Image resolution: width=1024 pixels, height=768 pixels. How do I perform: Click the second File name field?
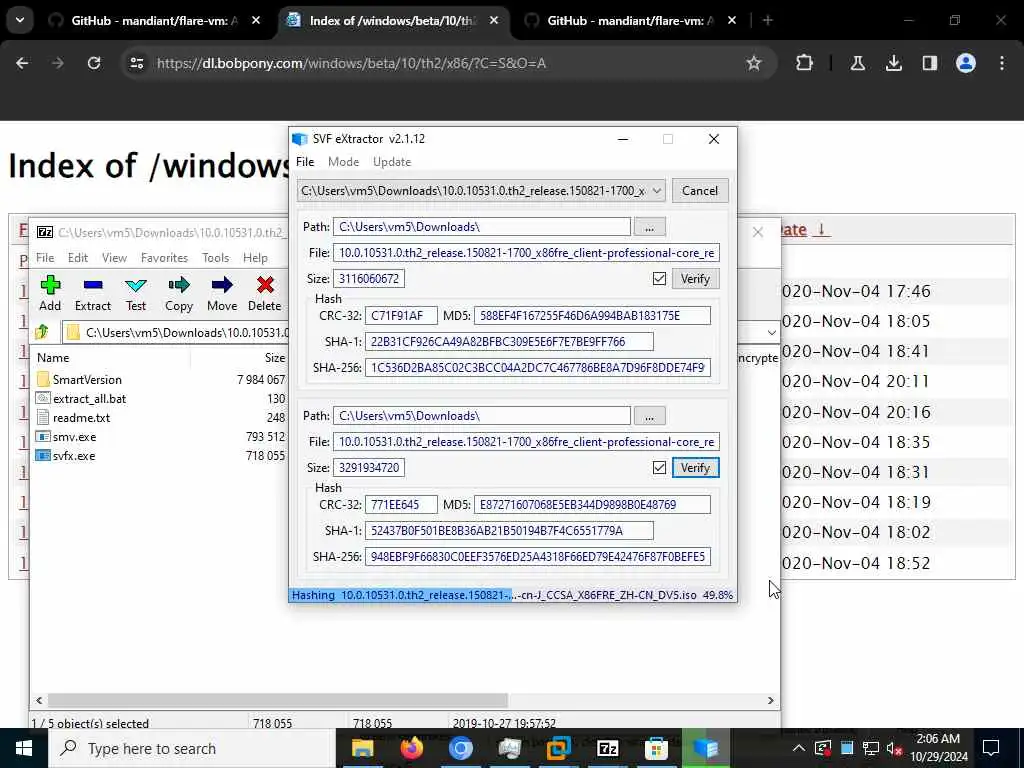pos(526,441)
